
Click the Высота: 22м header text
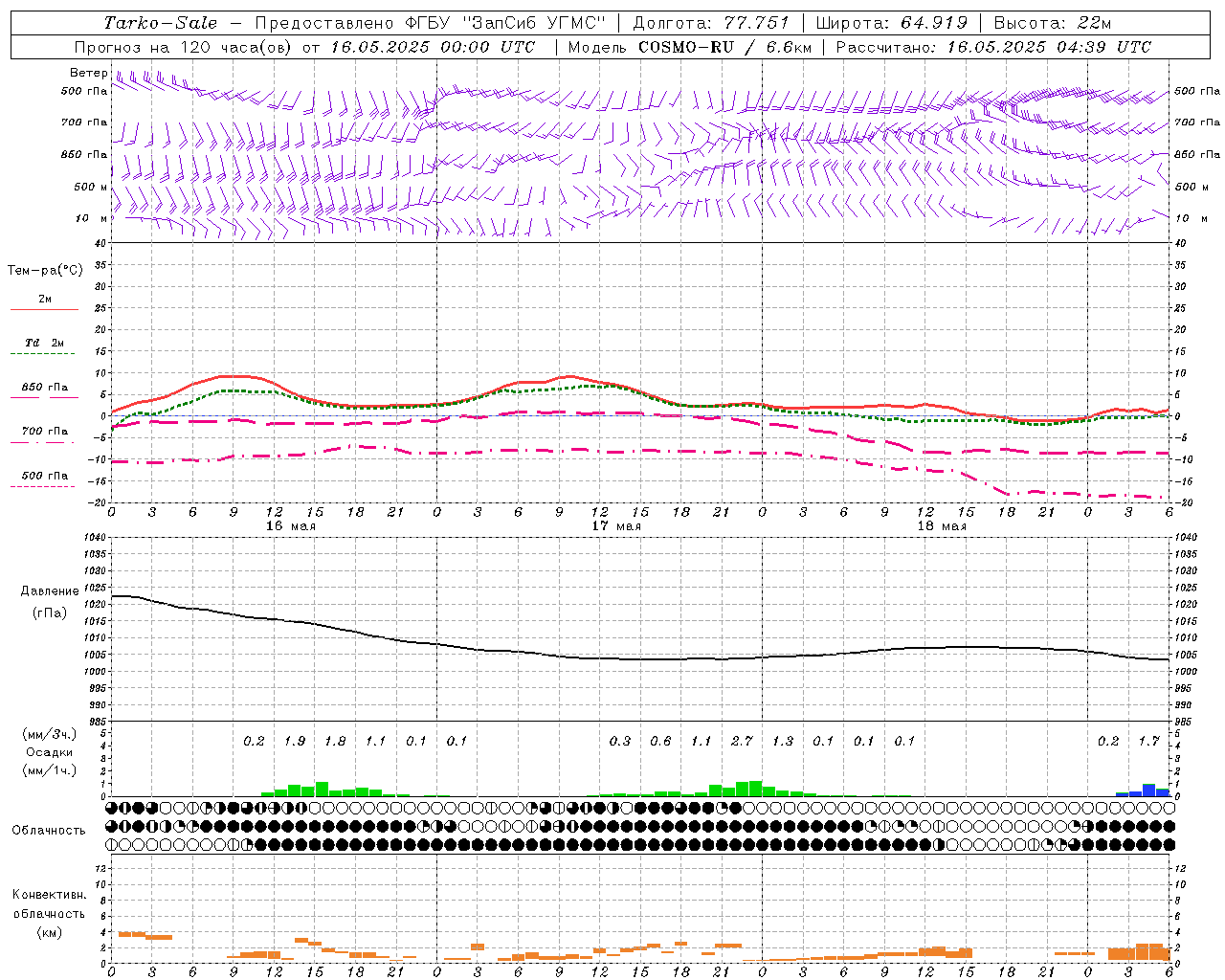pyautogui.click(x=1052, y=23)
